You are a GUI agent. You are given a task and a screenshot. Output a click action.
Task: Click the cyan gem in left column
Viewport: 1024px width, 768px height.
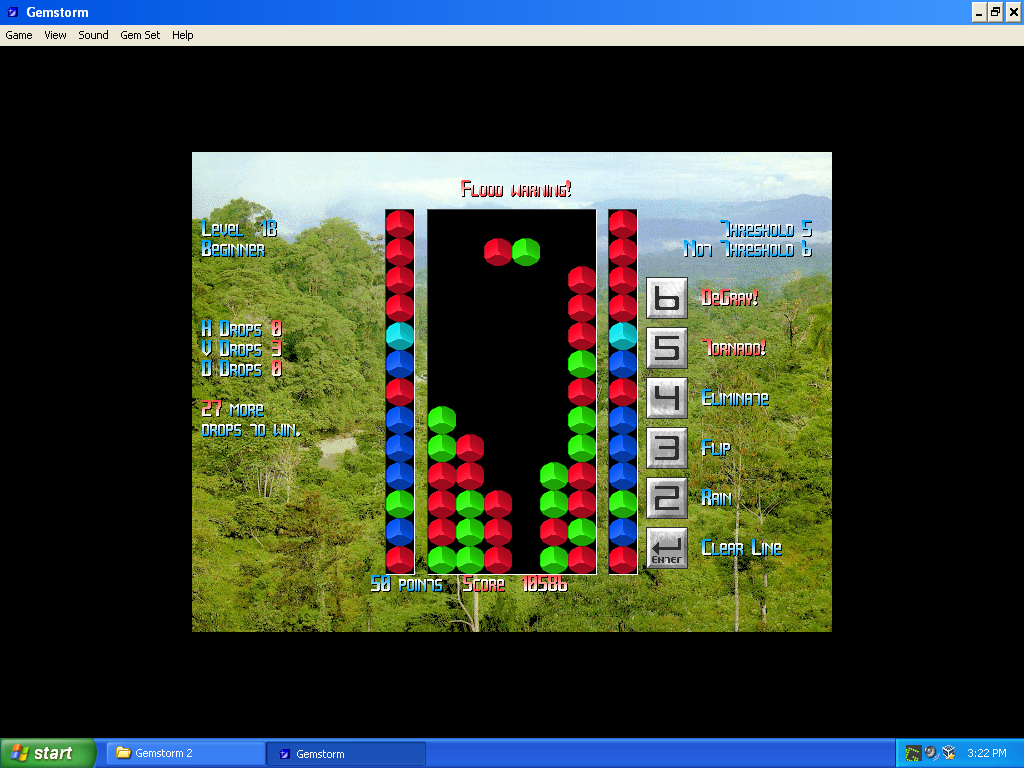coord(400,336)
